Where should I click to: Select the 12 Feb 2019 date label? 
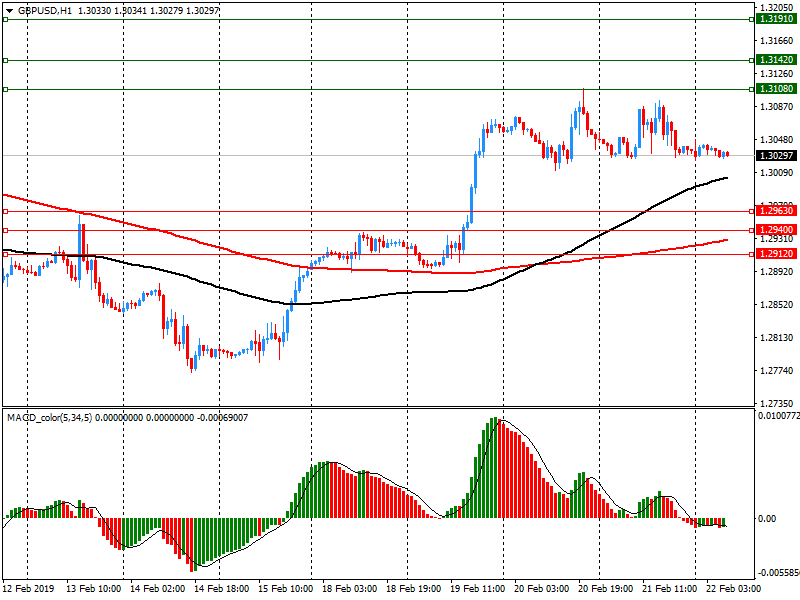(27, 590)
